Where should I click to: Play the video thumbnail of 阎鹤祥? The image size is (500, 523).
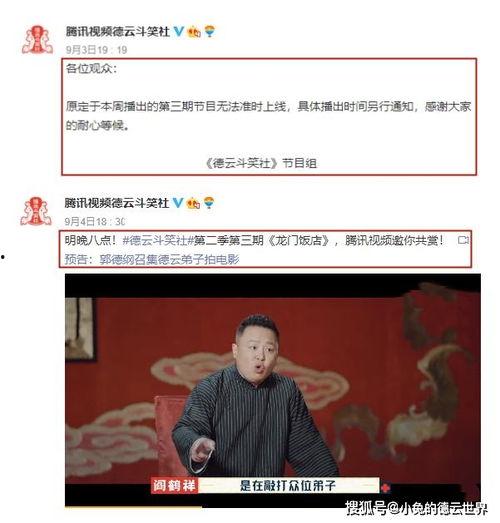tap(273, 390)
